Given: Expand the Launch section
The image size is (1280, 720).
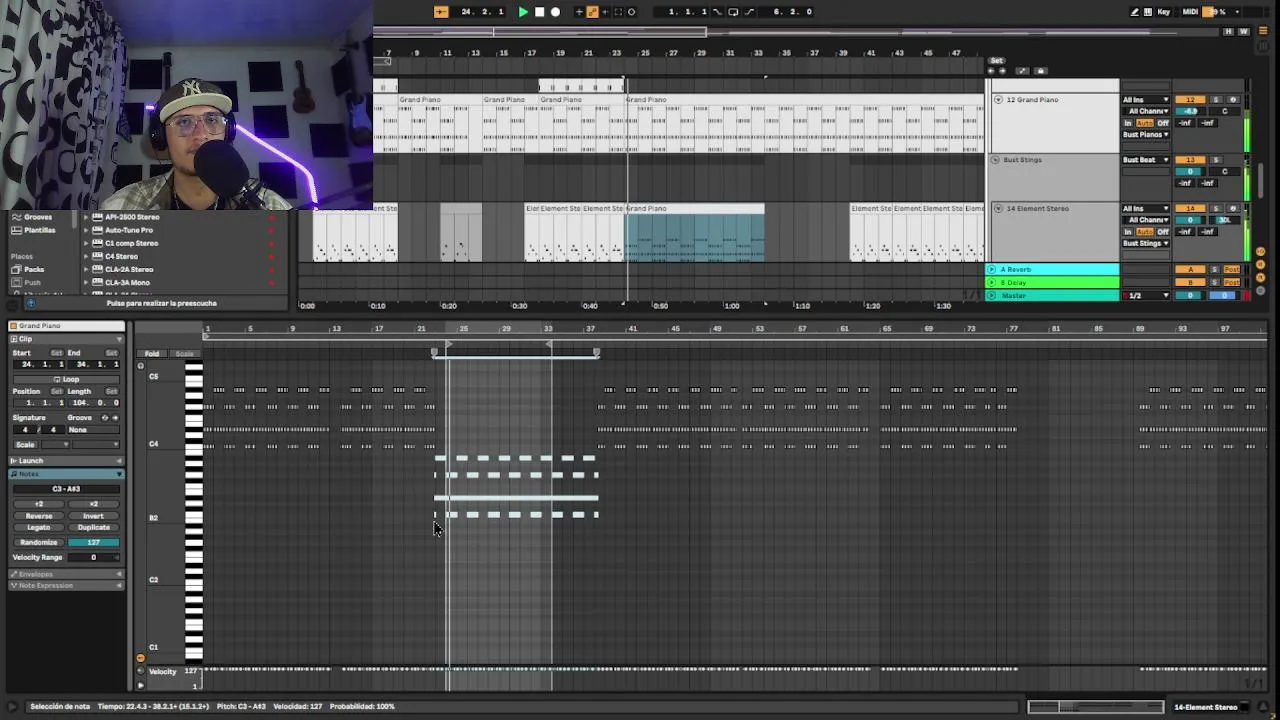Looking at the screenshot, I should (66, 461).
